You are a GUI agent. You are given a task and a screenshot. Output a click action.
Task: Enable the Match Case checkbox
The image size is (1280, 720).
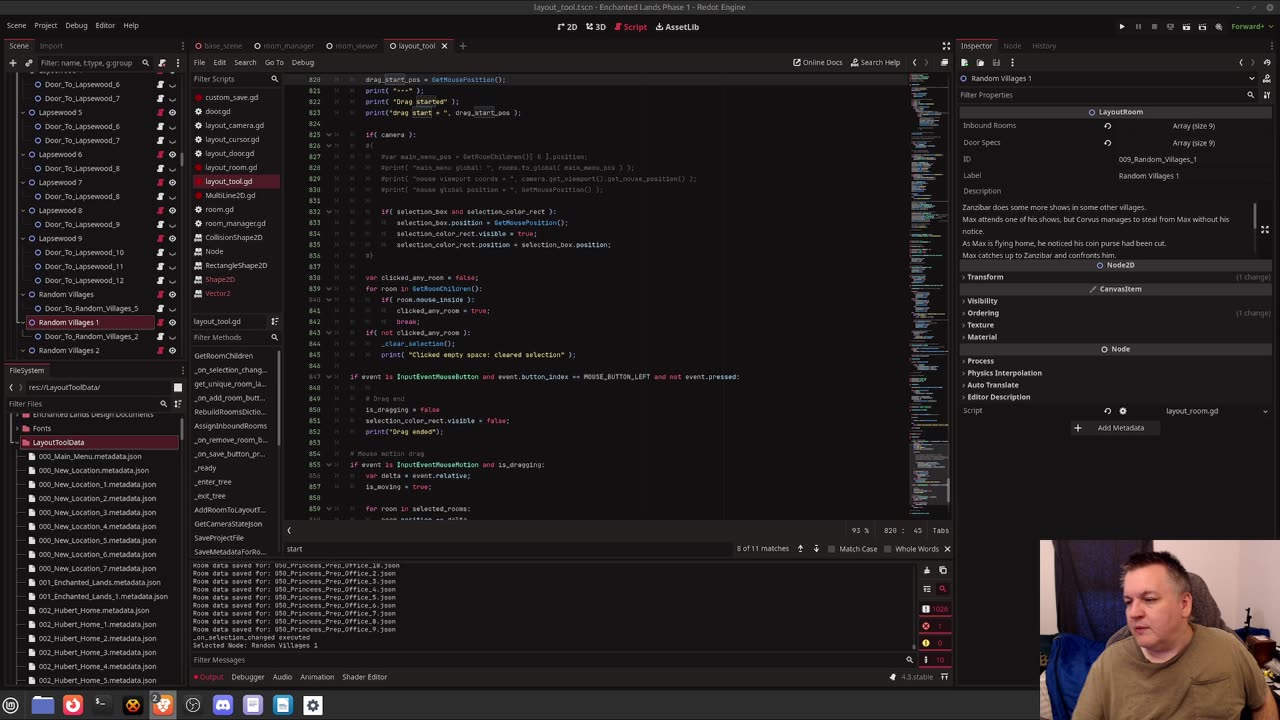[831, 549]
